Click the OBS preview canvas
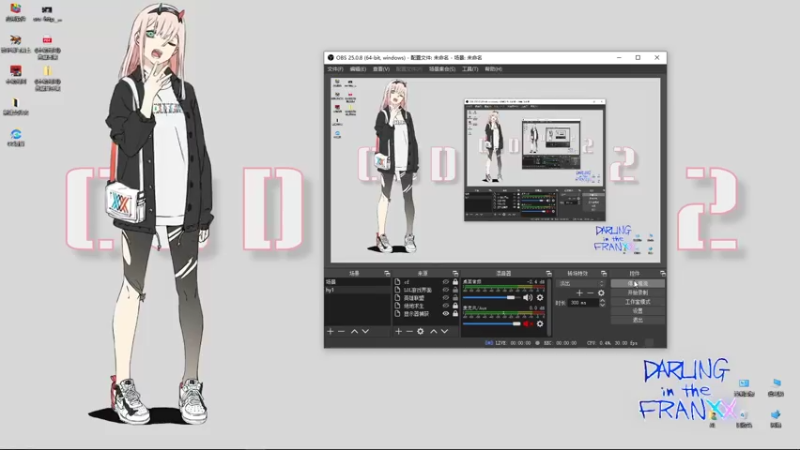Image resolution: width=800 pixels, height=450 pixels. pos(495,170)
